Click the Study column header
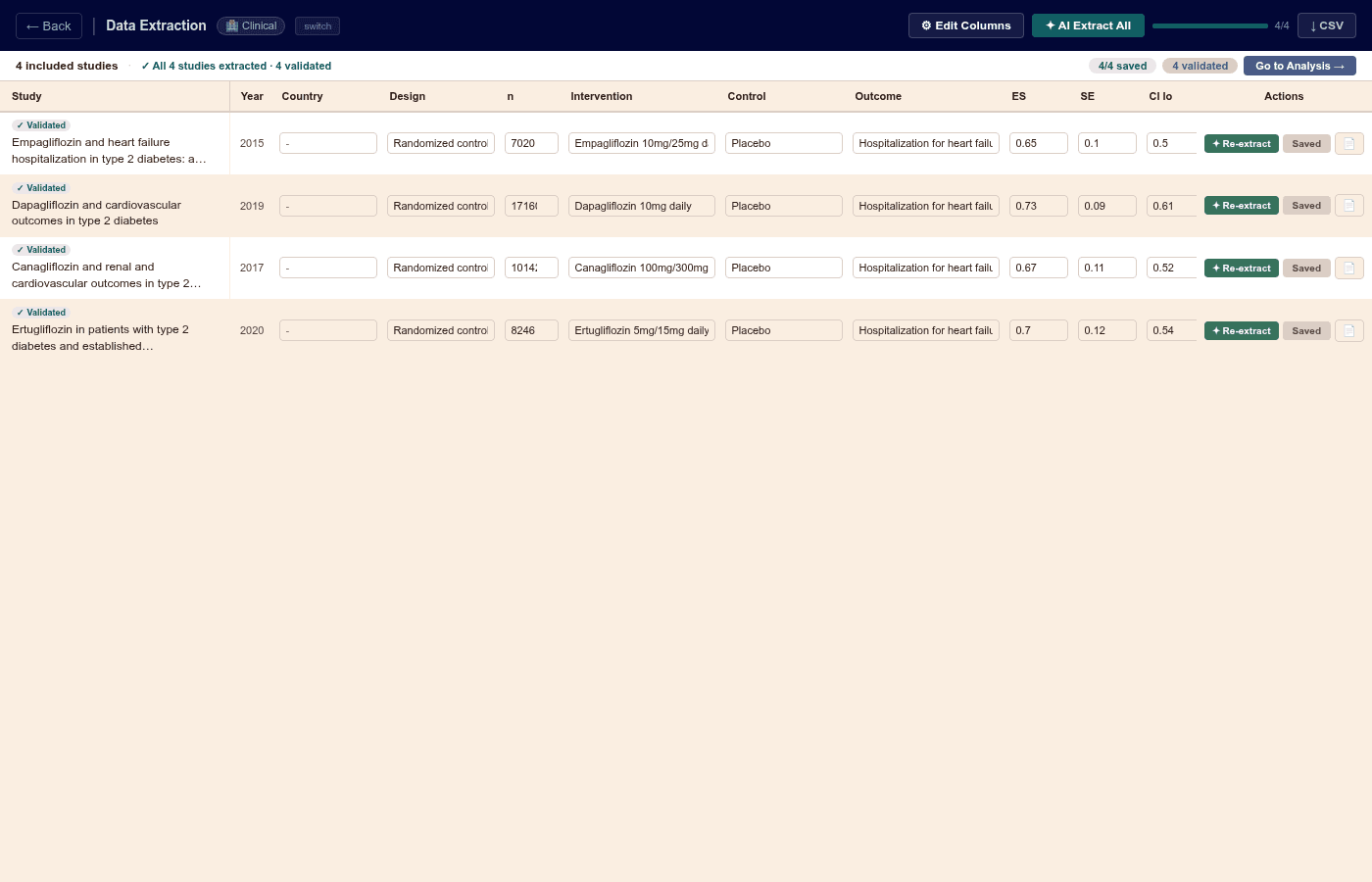This screenshot has width=1372, height=882. coord(26,96)
